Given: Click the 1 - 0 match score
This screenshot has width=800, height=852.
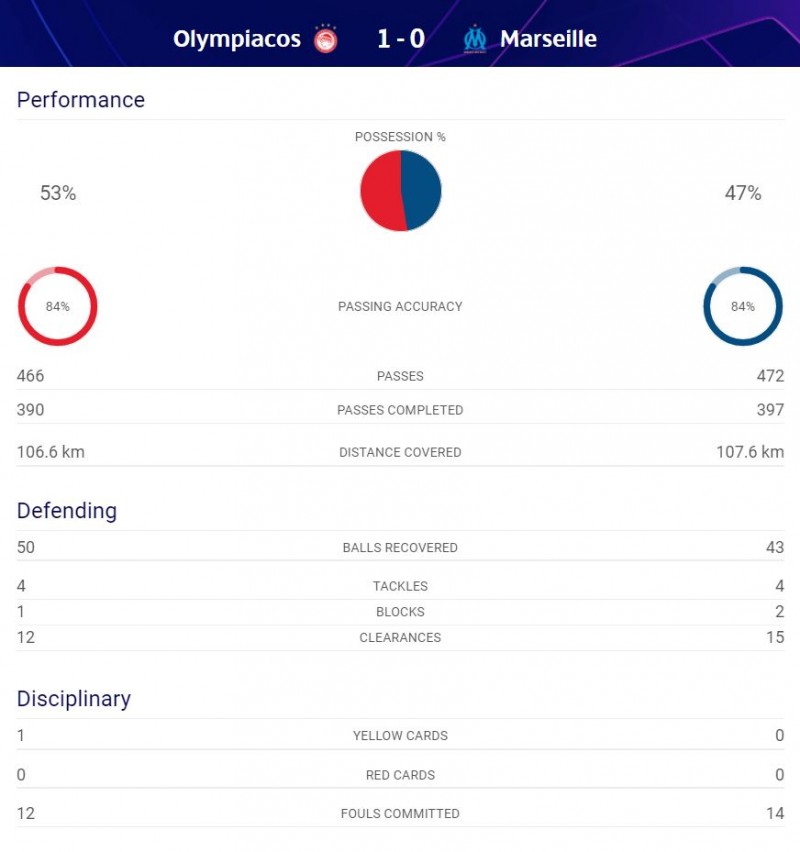Looking at the screenshot, I should [x=401, y=39].
